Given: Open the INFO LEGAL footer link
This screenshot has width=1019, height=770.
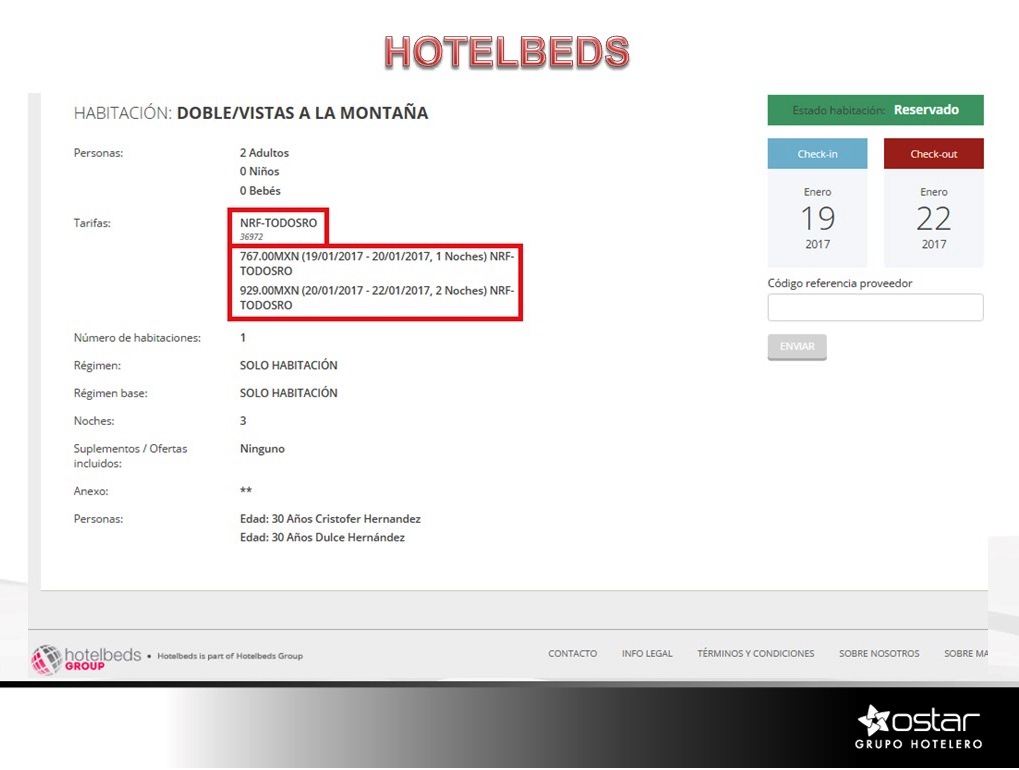Looking at the screenshot, I should pos(647,654).
